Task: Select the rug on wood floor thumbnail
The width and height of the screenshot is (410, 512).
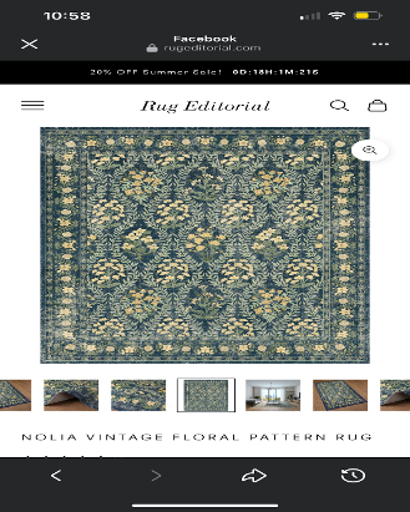Action: (340, 395)
